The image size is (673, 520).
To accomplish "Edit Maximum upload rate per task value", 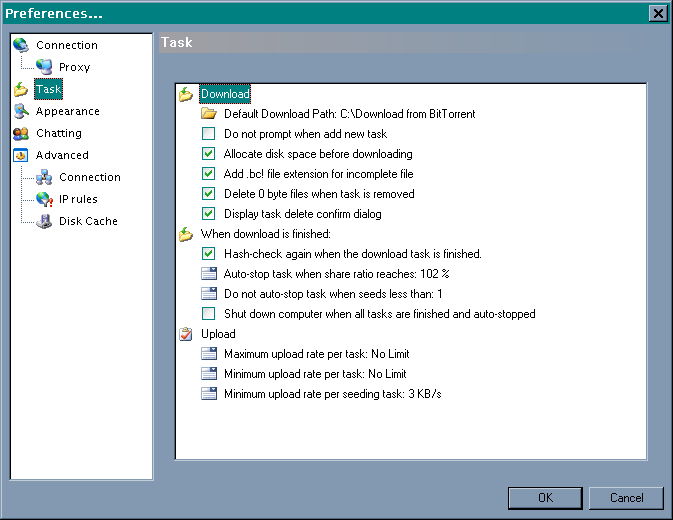I will [x=316, y=354].
